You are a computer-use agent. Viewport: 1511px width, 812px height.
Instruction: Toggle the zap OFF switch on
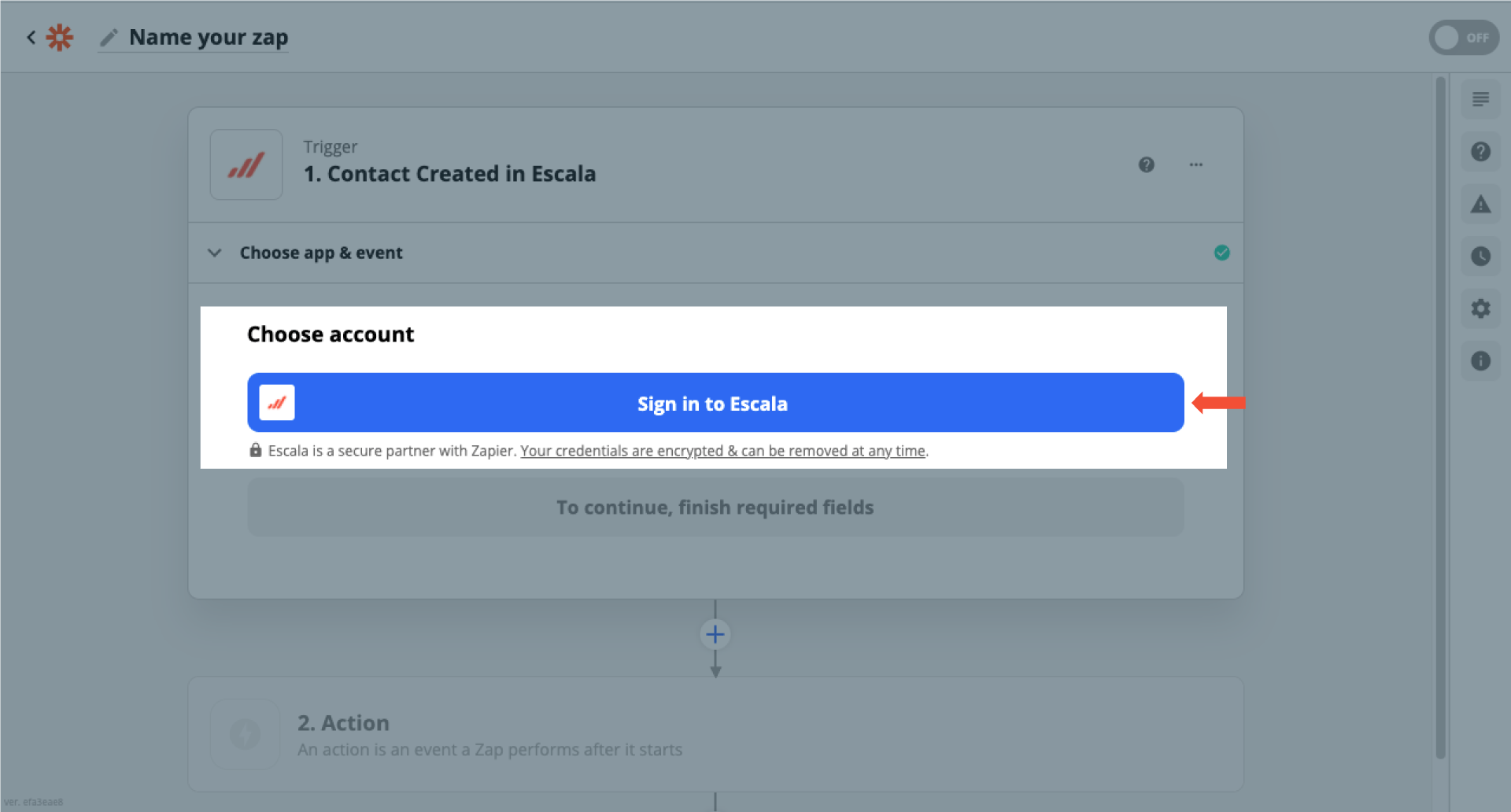(x=1463, y=37)
